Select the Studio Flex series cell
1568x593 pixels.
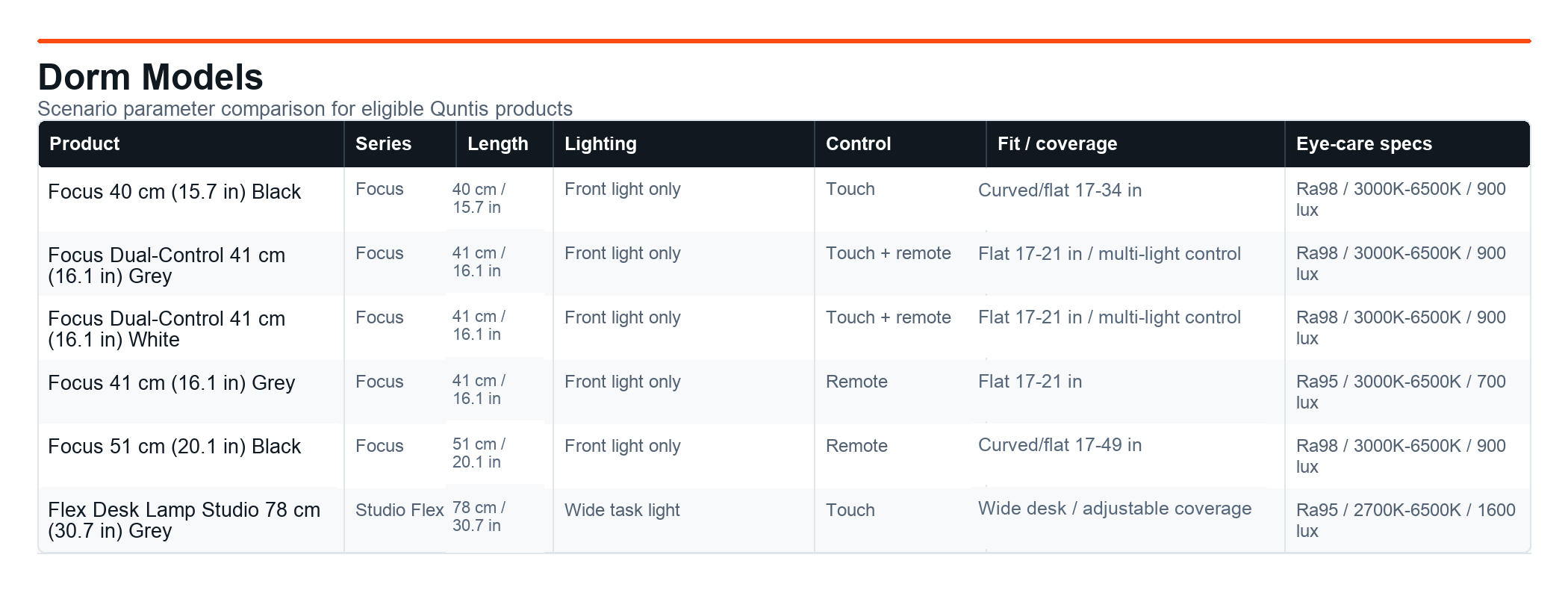(399, 510)
